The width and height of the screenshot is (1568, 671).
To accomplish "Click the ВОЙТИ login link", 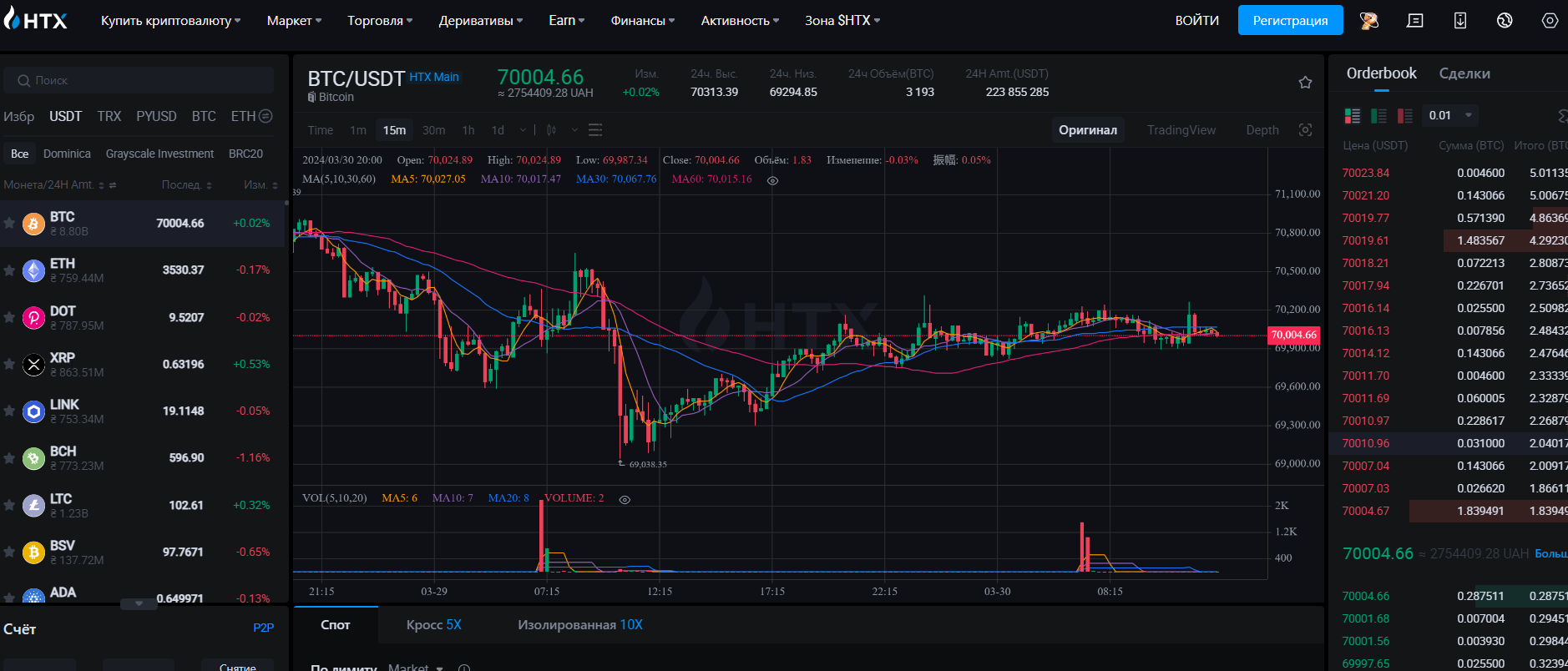I will point(1196,20).
